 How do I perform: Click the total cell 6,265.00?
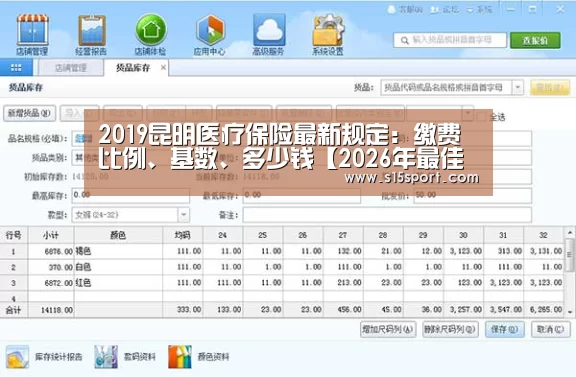coord(544,310)
